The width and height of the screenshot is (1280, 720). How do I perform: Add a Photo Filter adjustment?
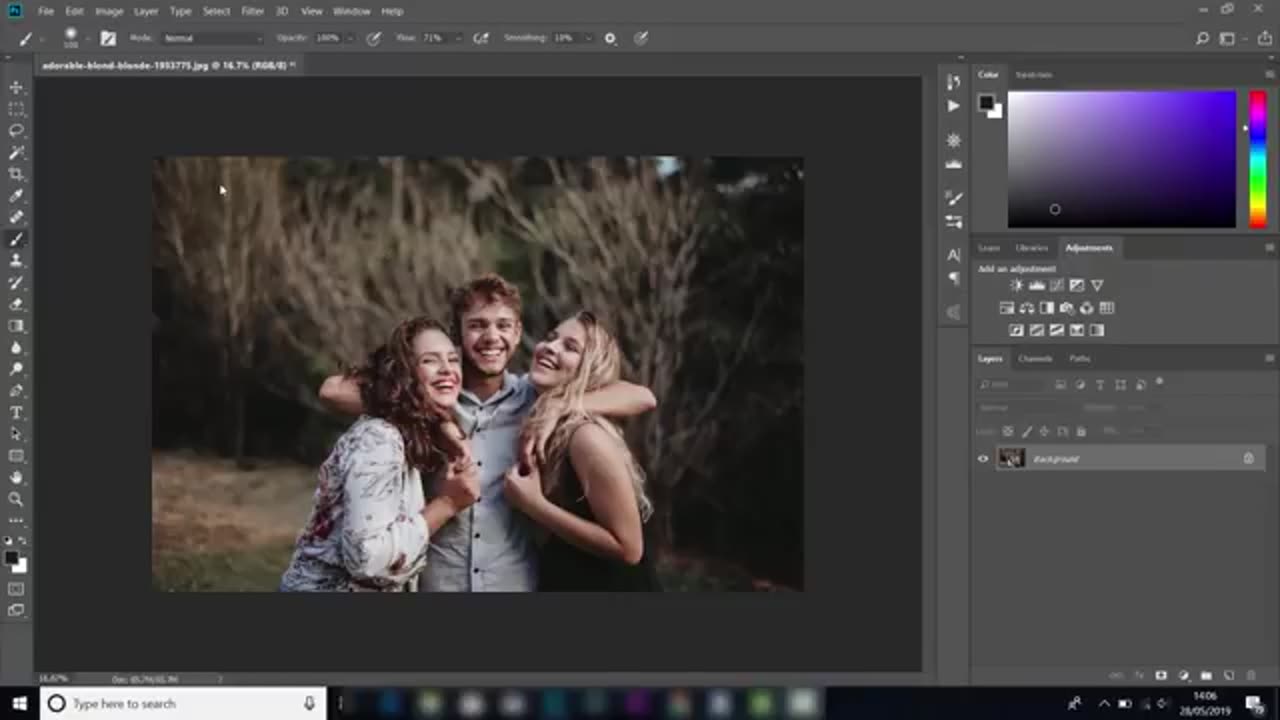1067,308
